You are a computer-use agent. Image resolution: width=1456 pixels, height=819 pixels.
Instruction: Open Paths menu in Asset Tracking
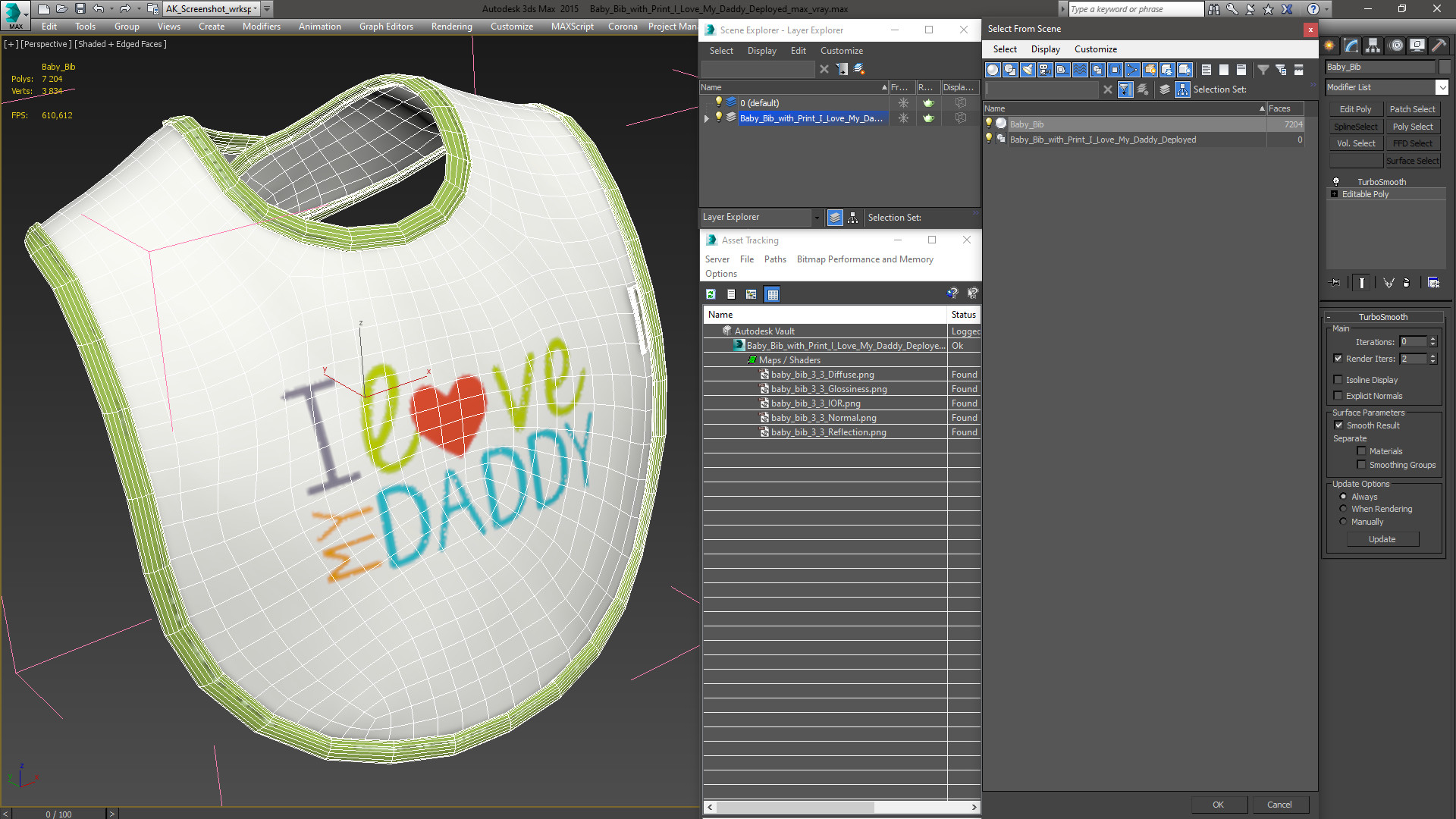click(x=775, y=259)
